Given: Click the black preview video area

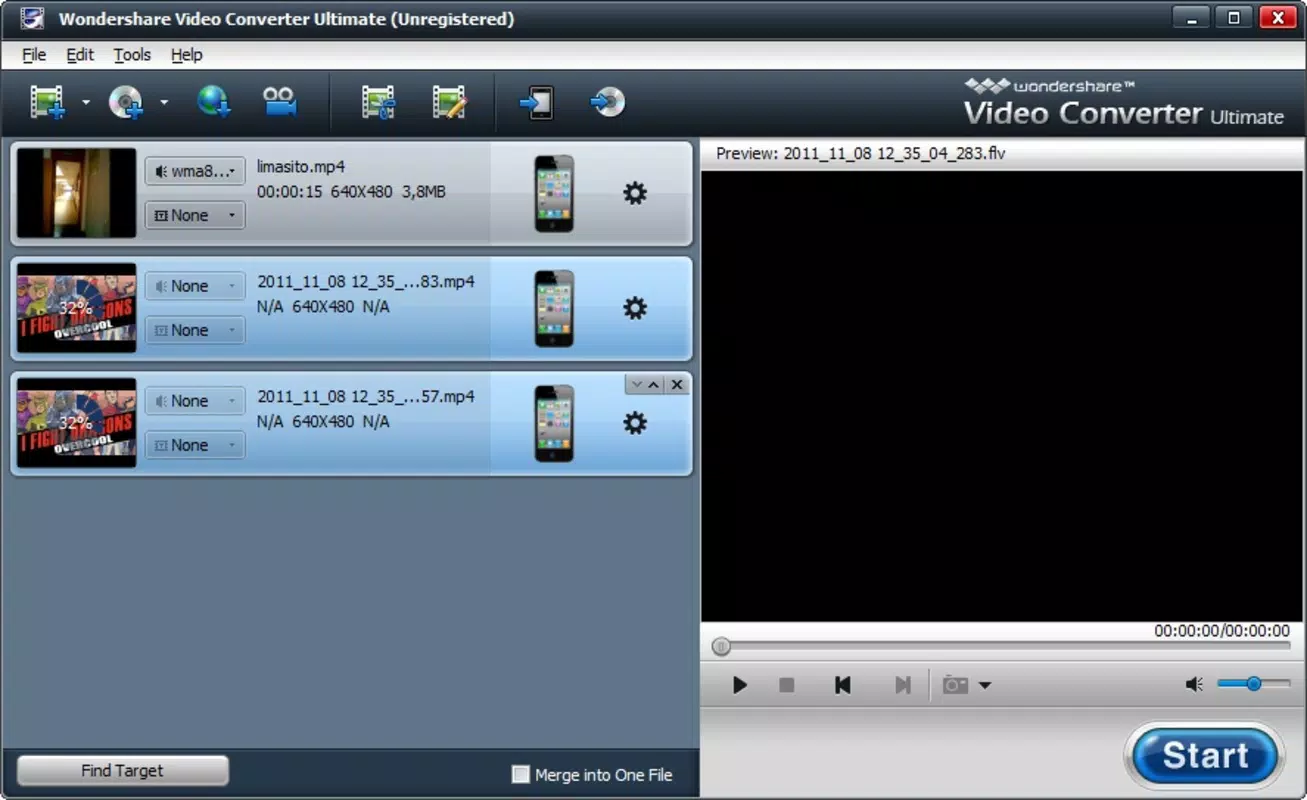Looking at the screenshot, I should (x=1001, y=396).
